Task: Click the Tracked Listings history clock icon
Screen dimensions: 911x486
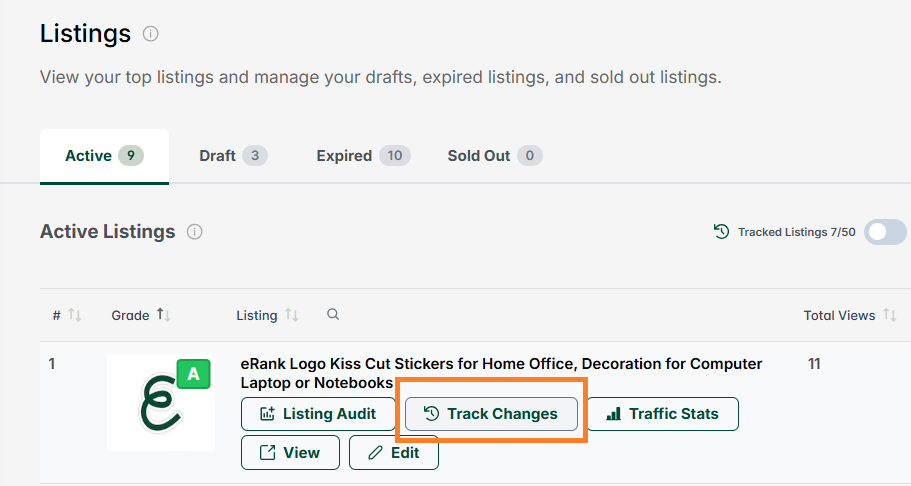Action: (721, 231)
